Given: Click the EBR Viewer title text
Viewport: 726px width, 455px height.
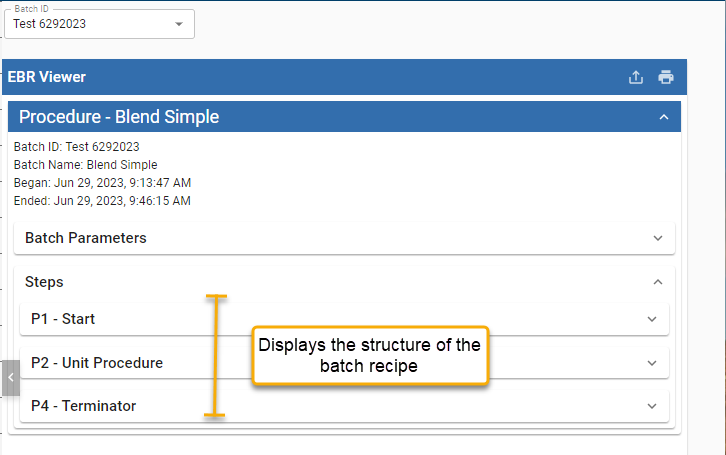Looking at the screenshot, I should click(x=47, y=77).
